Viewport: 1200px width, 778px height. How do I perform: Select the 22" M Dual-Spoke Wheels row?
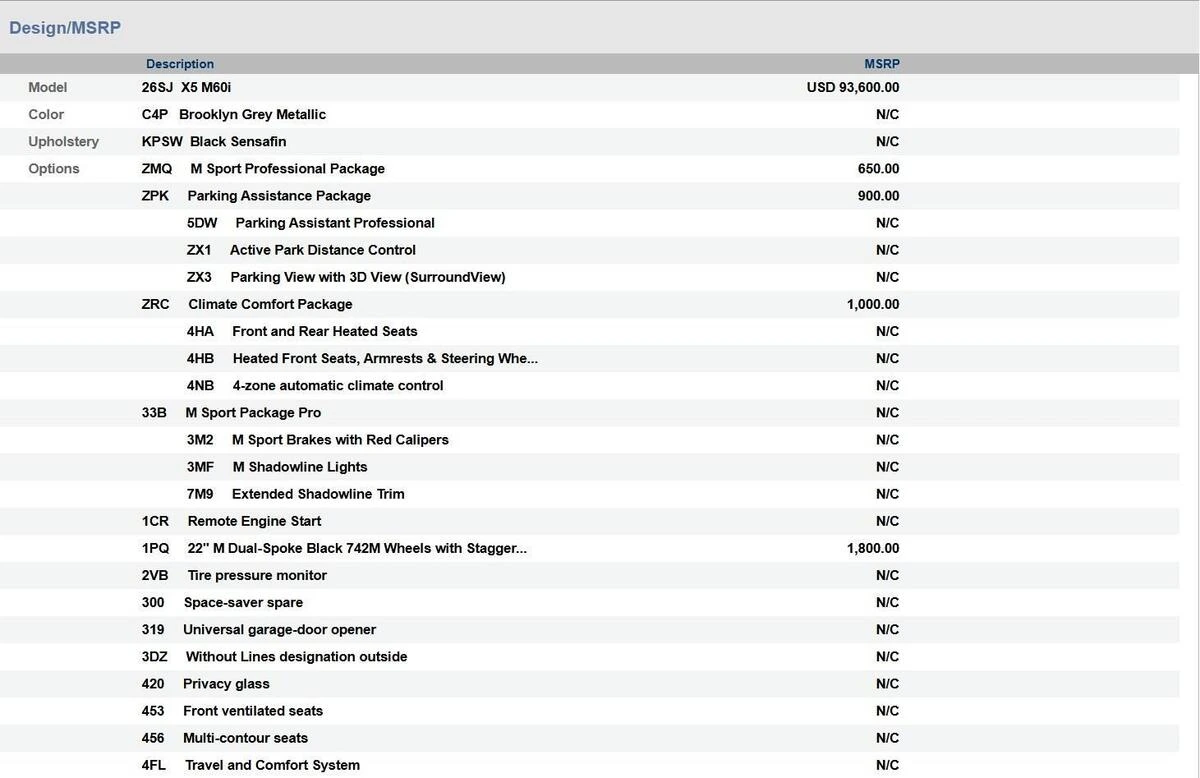(x=356, y=548)
